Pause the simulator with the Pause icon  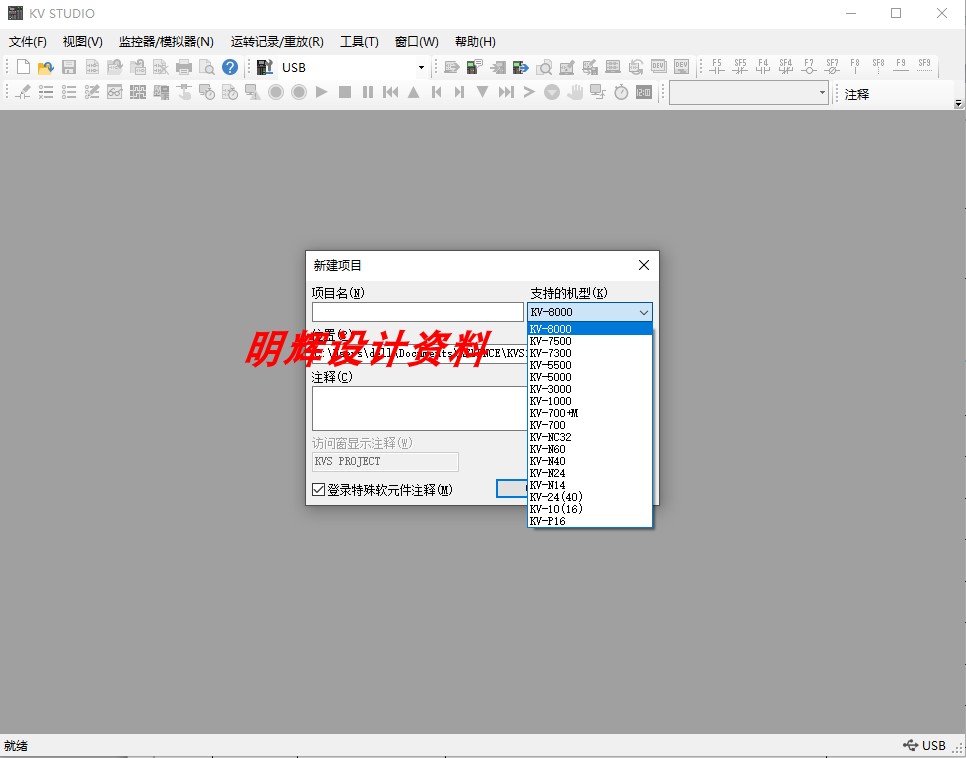pyautogui.click(x=368, y=92)
